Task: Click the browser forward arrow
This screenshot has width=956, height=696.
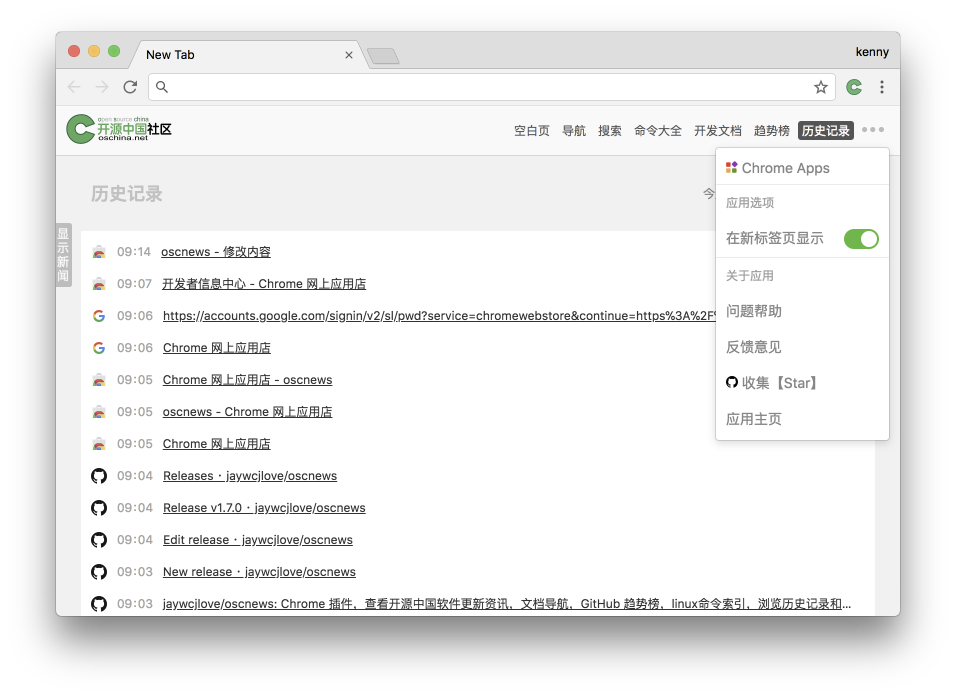Action: click(x=102, y=87)
